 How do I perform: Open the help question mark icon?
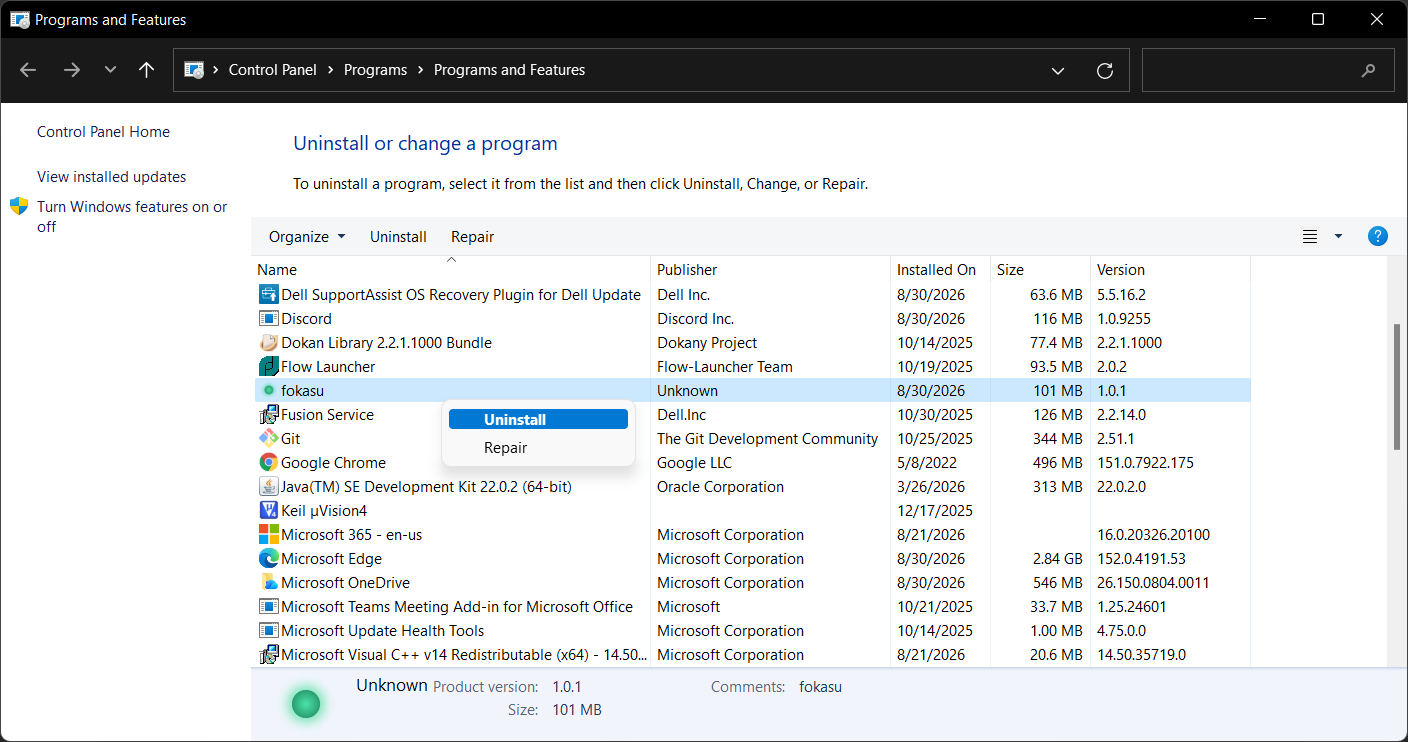click(x=1377, y=237)
